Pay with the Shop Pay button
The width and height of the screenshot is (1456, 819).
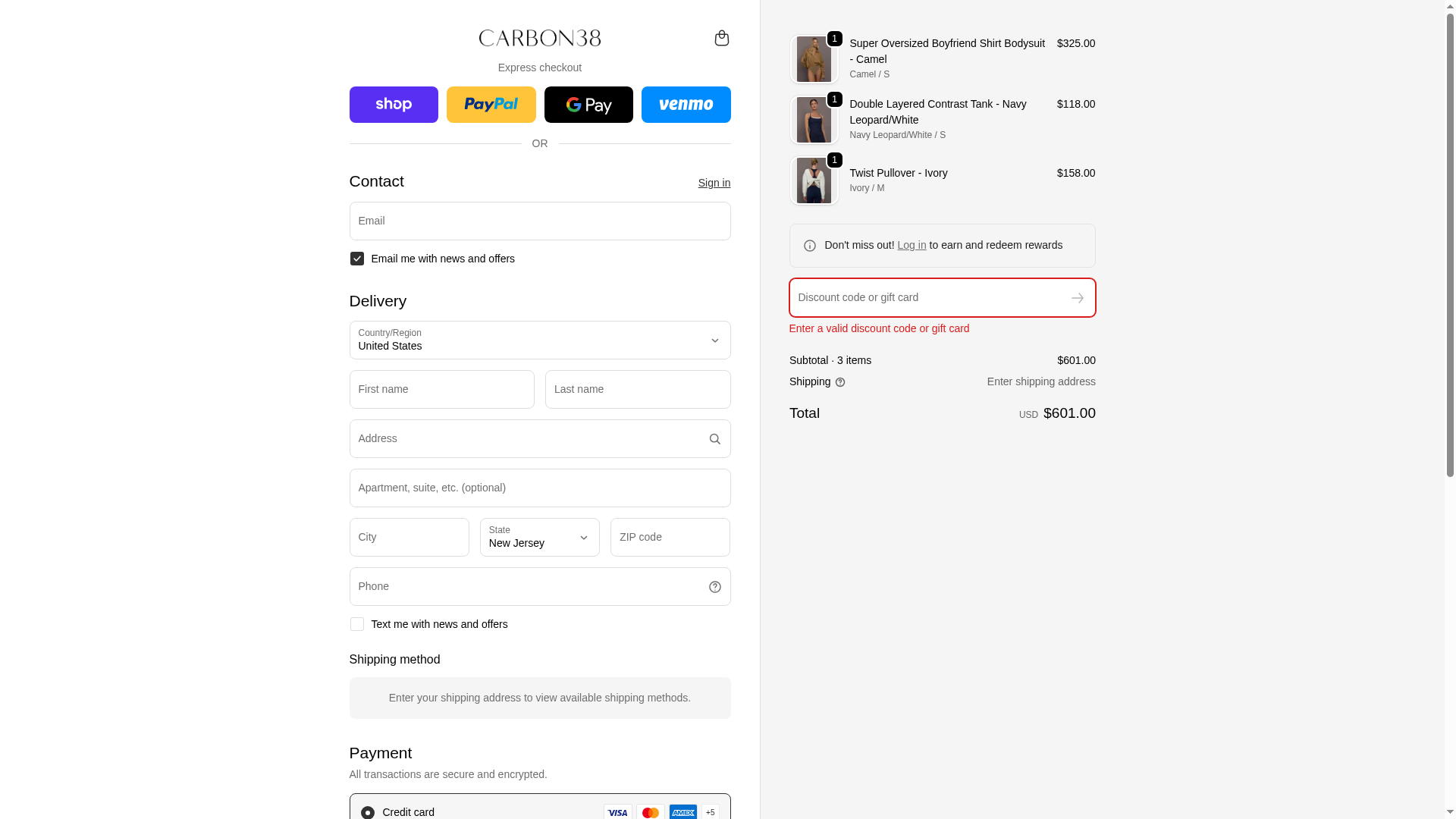pos(394,105)
